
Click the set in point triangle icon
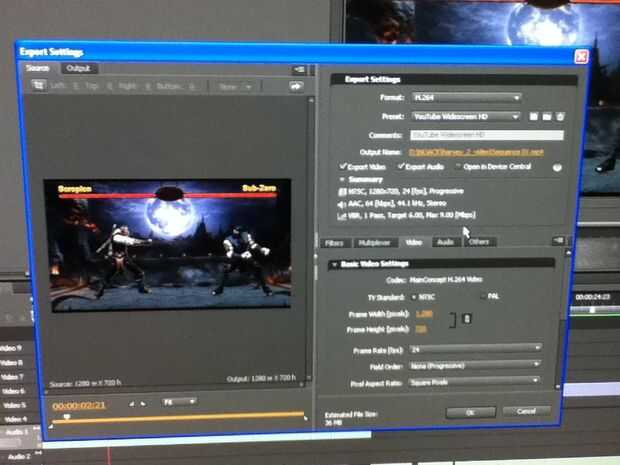pyautogui.click(x=132, y=404)
